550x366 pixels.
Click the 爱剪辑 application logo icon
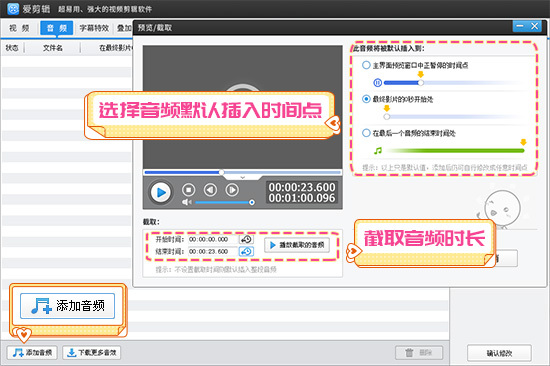pos(13,9)
